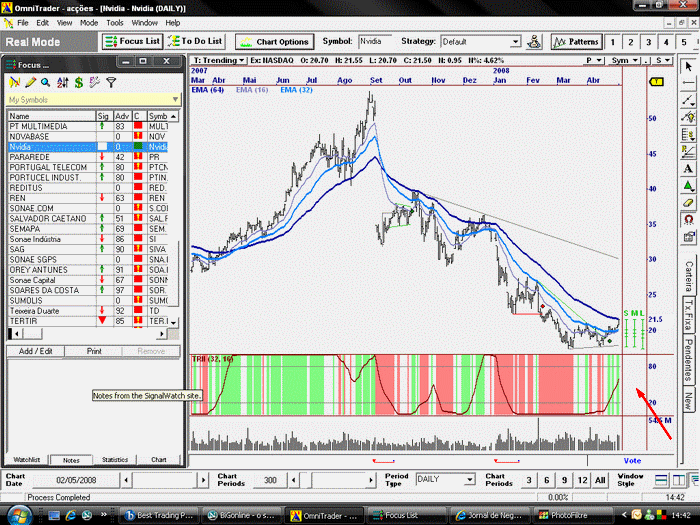700x525 pixels.
Task: Expand the My Symbols dropdown
Action: pyautogui.click(x=175, y=100)
